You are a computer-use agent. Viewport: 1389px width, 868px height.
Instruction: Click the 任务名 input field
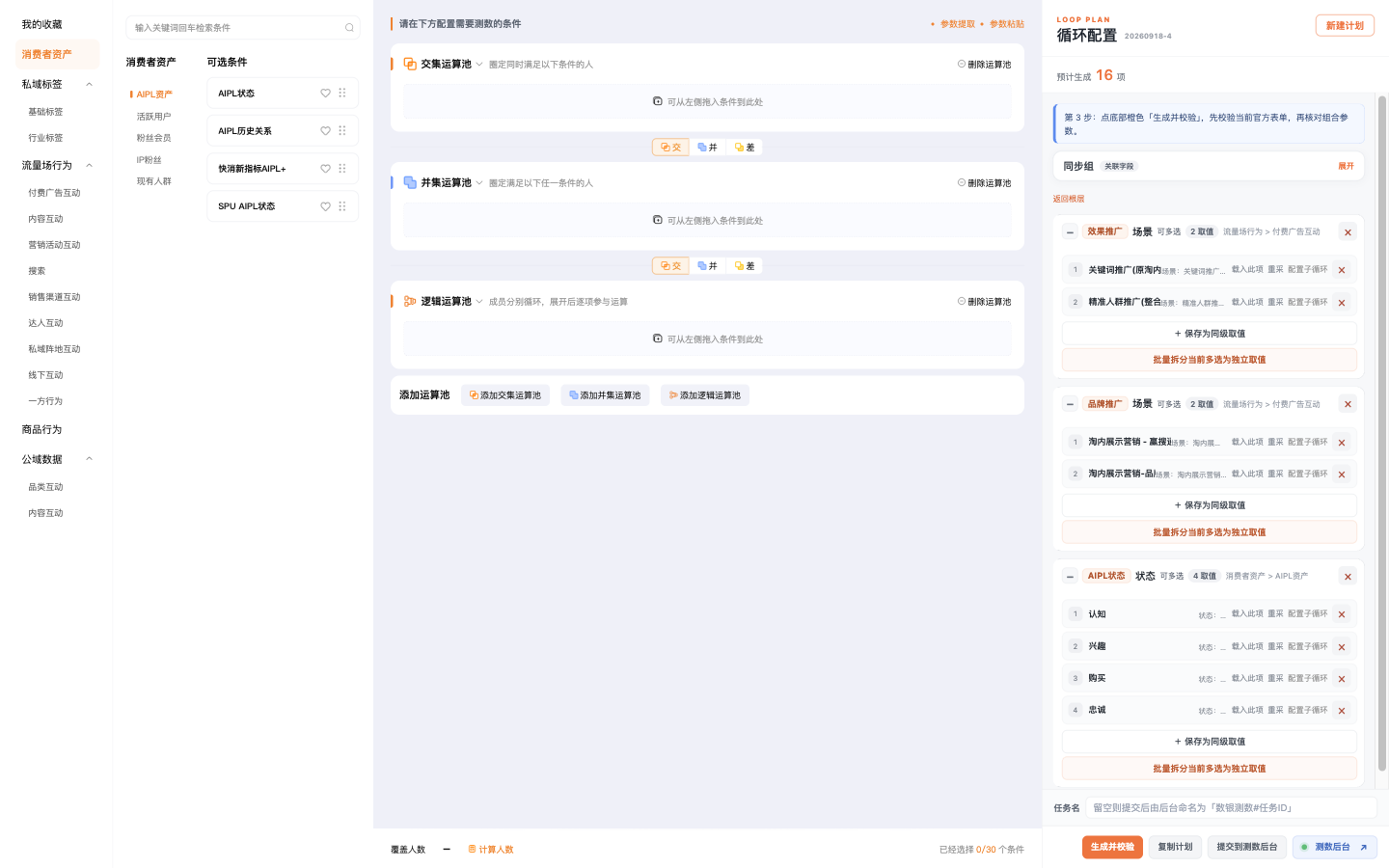1232,808
